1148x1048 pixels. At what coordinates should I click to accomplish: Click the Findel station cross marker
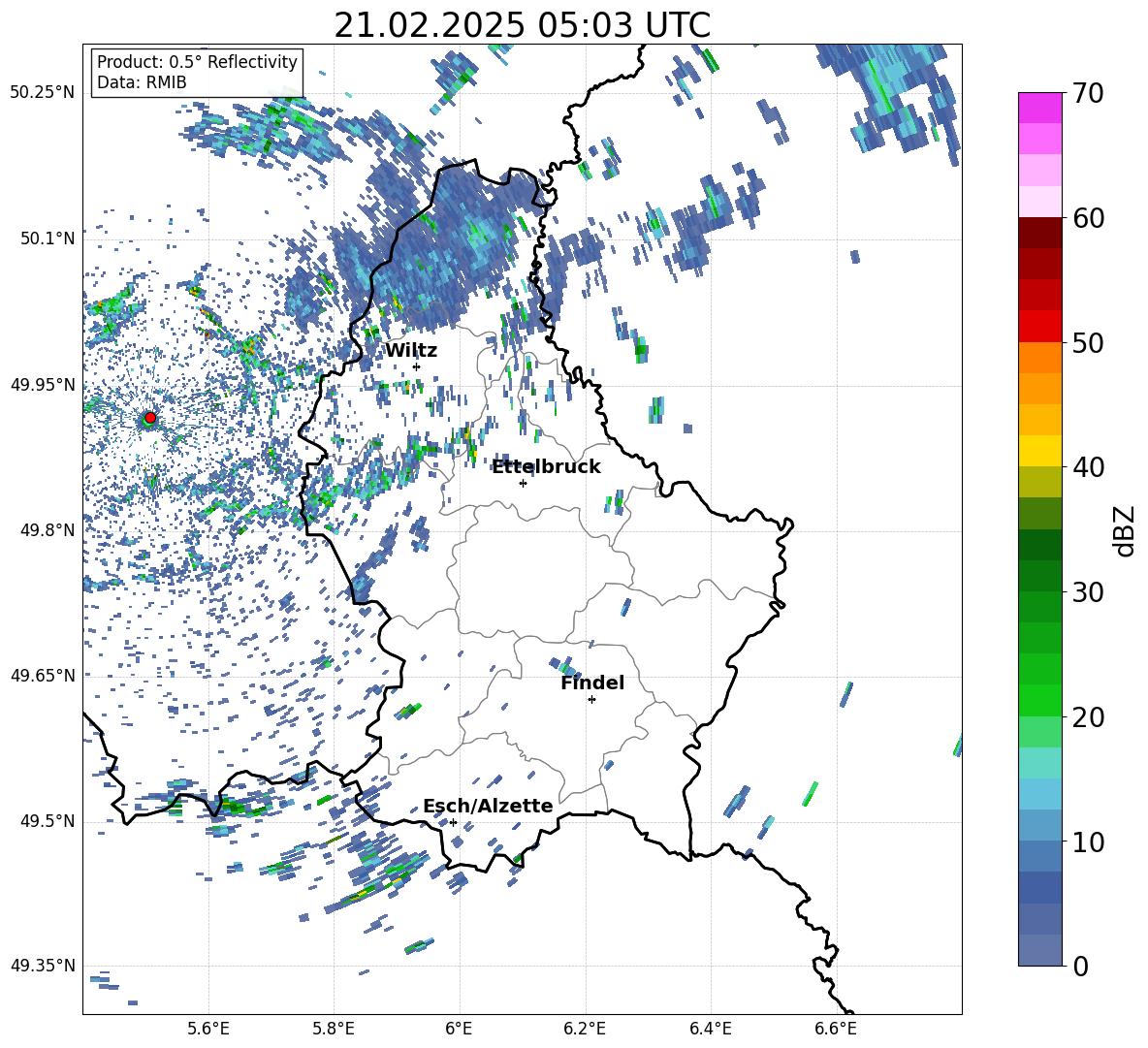coord(591,700)
